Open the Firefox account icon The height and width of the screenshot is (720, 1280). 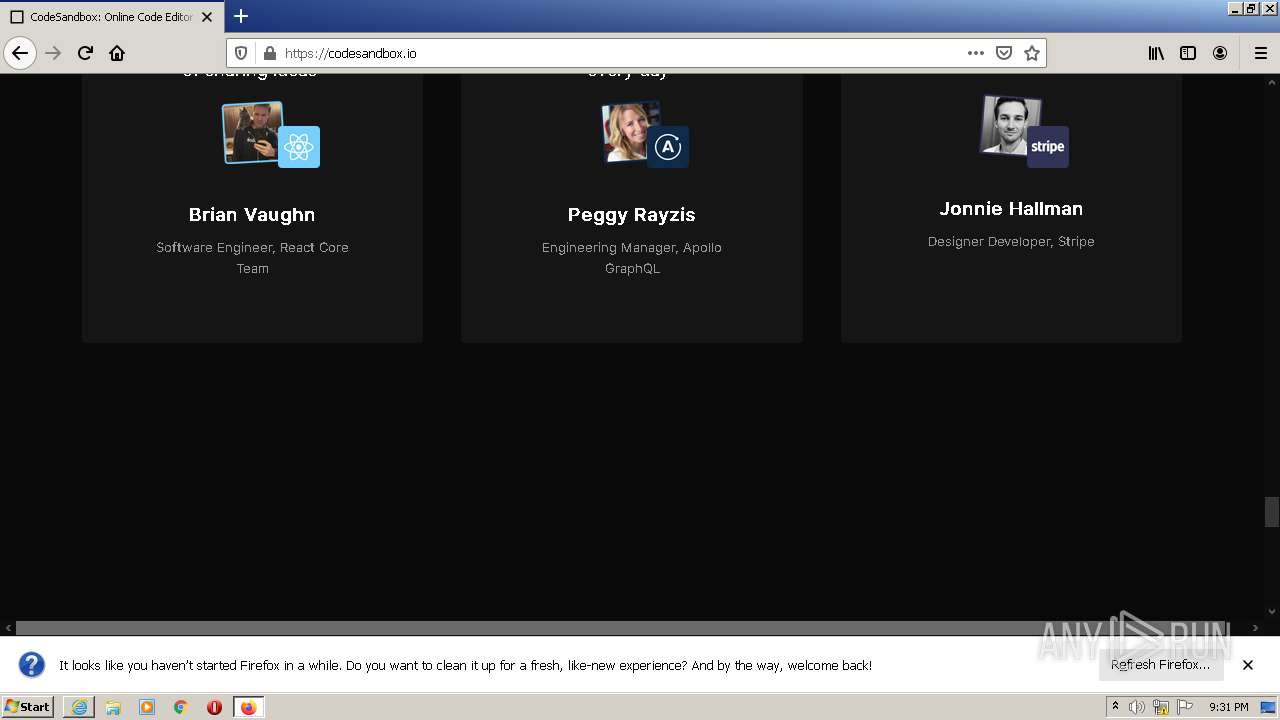(x=1220, y=53)
